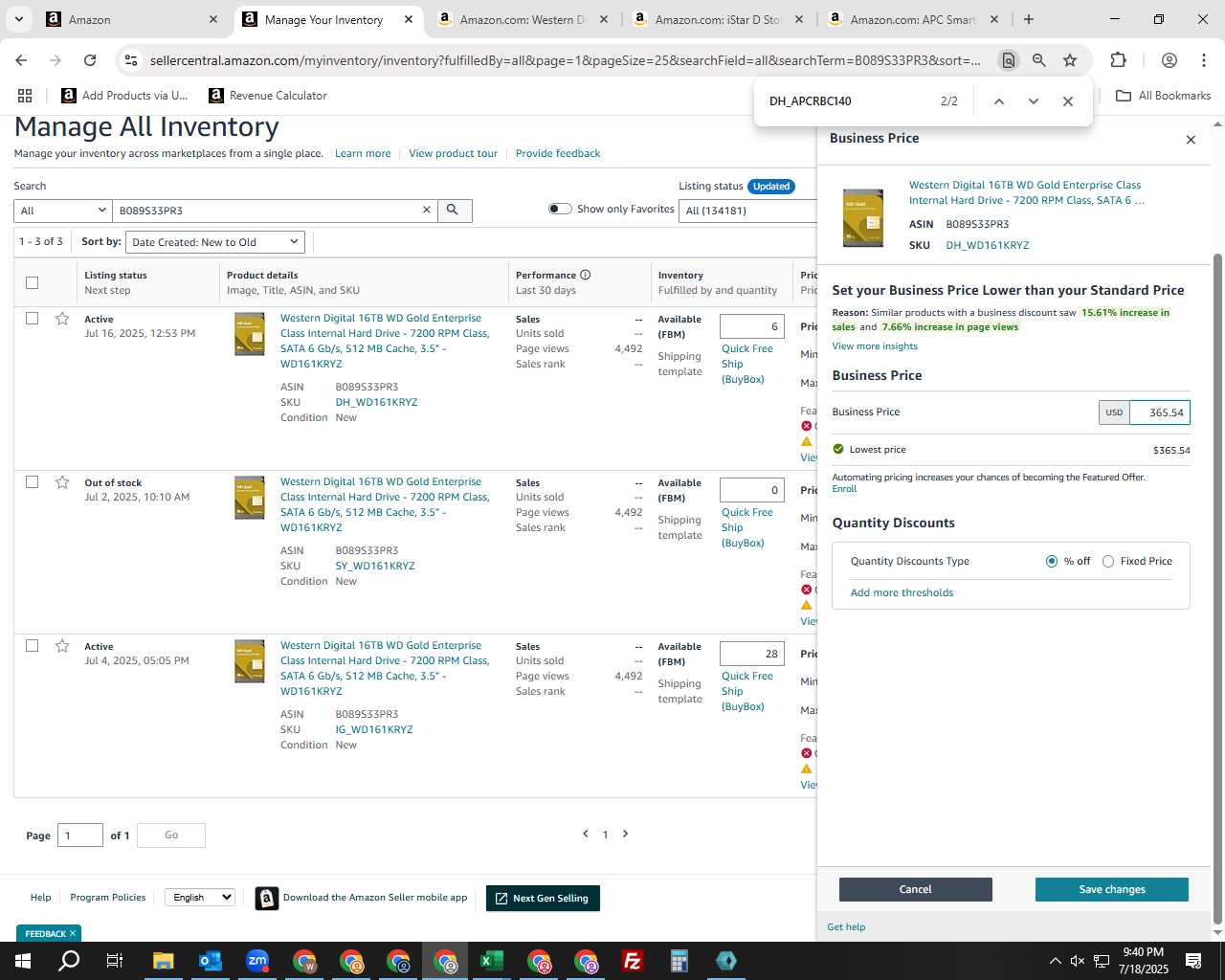This screenshot has height=980, width=1225.
Task: Show hidden system tray icons
Action: pos(1055,961)
